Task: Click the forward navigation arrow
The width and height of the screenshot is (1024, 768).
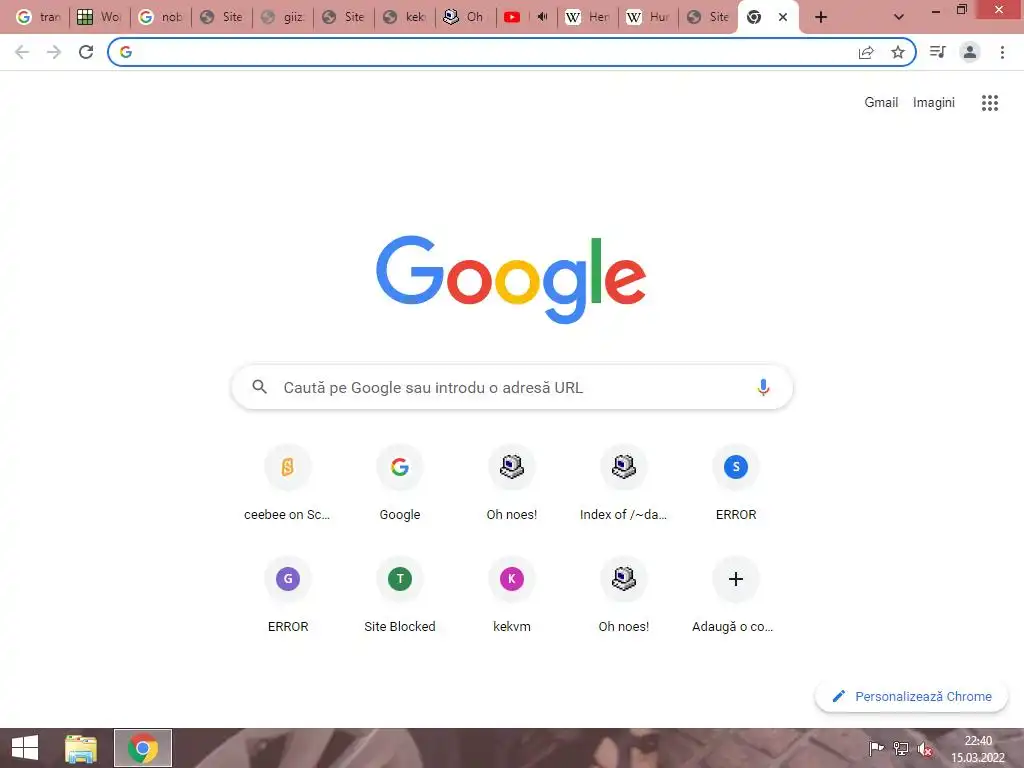Action: [54, 52]
